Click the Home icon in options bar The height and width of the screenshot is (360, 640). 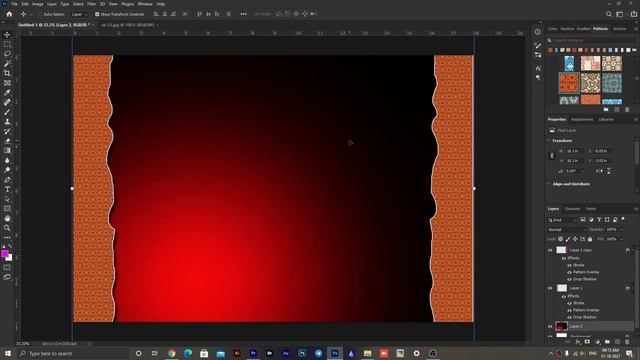point(9,14)
